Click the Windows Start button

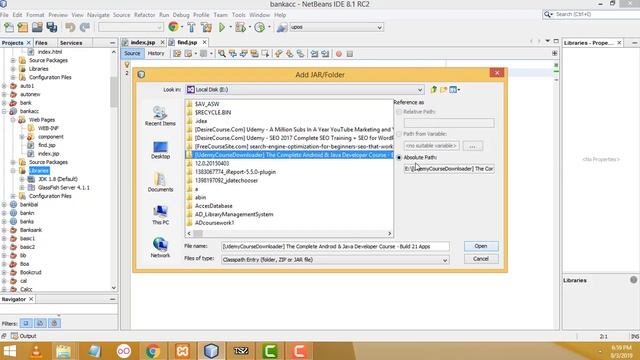(x=9, y=351)
